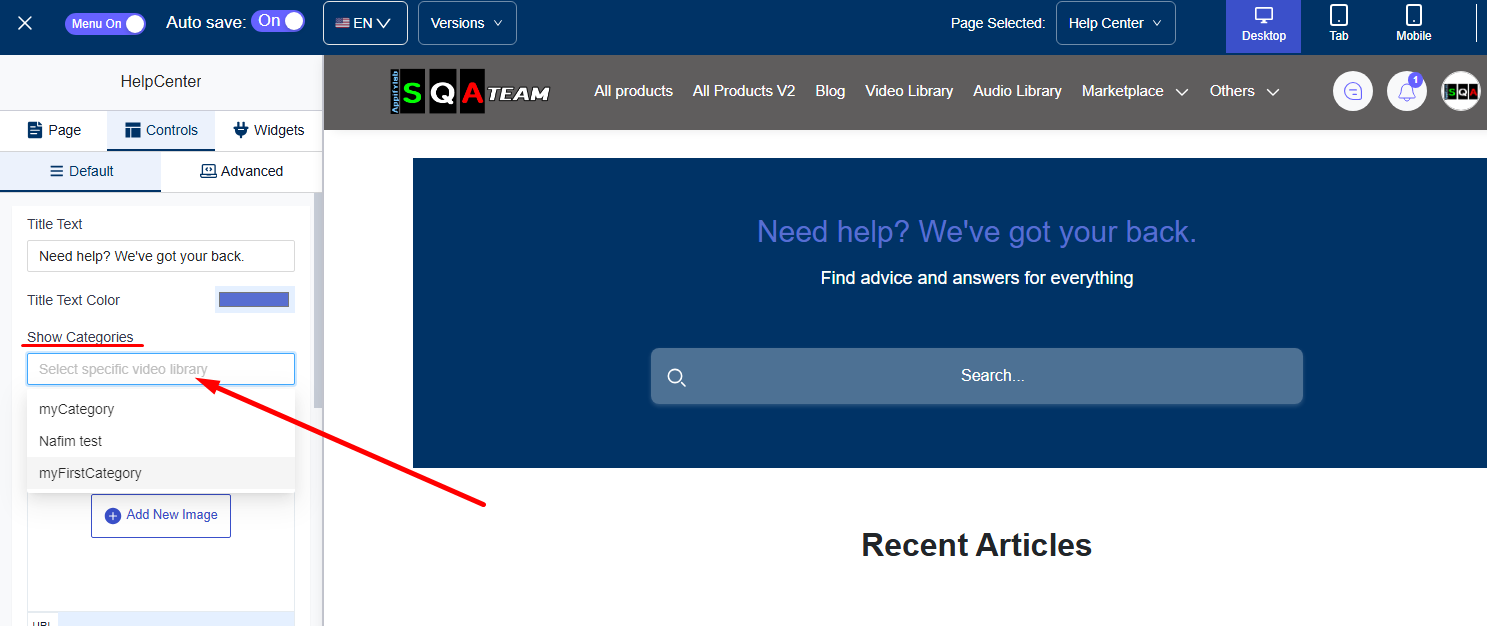Viewport: 1487px width, 626px height.
Task: Click the magnifier search icon
Action: click(x=677, y=377)
